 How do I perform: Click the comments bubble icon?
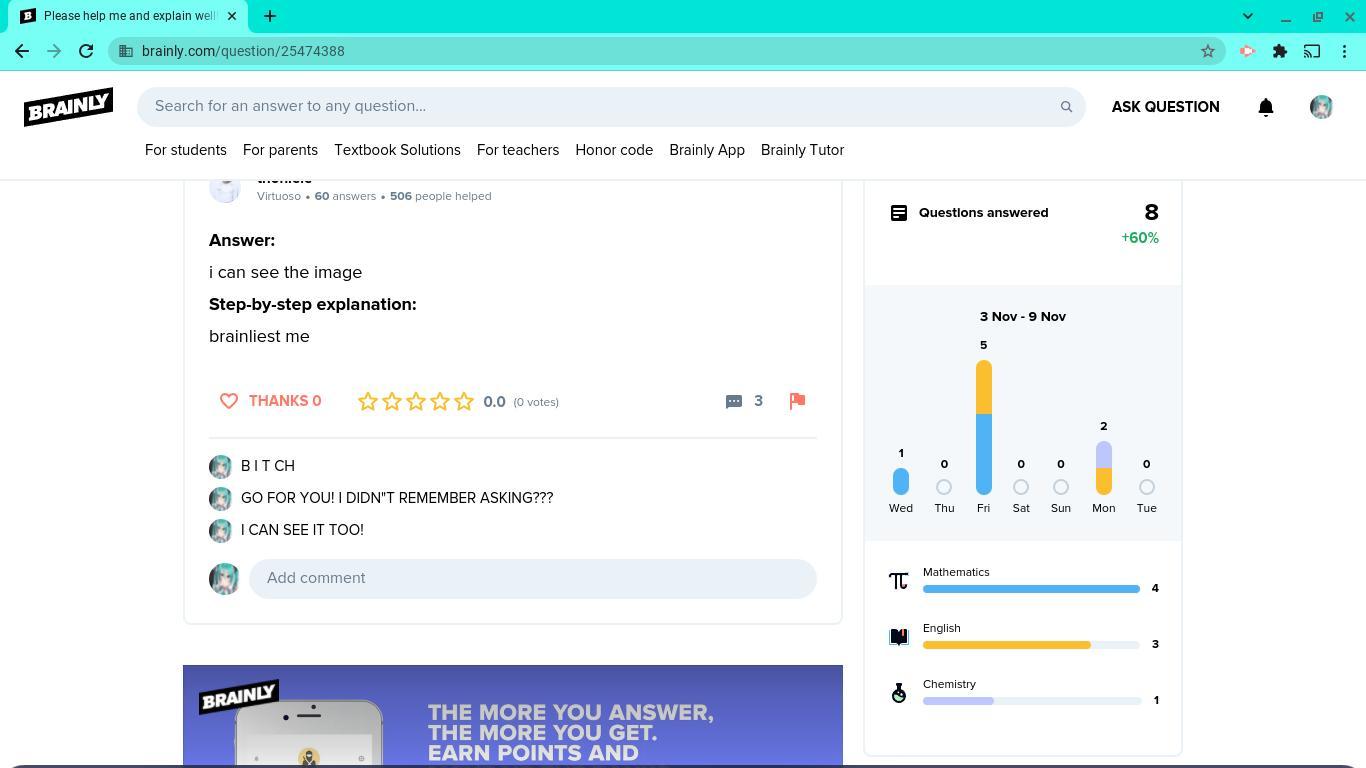[x=734, y=401]
